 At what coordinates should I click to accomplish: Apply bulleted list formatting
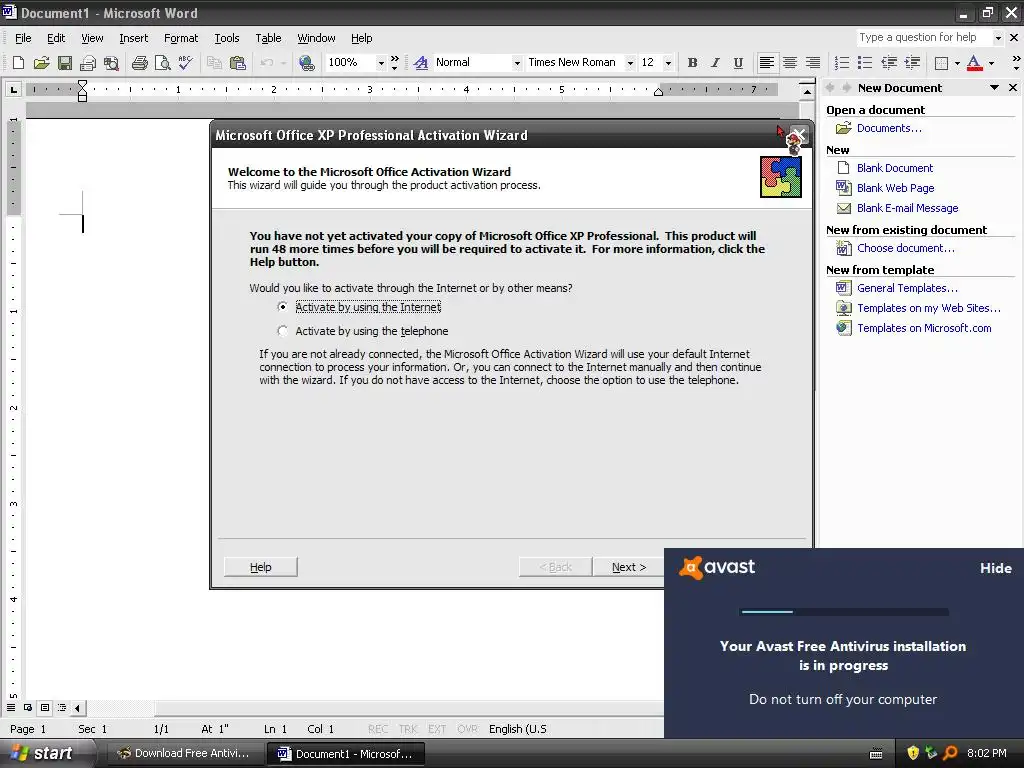tap(865, 63)
